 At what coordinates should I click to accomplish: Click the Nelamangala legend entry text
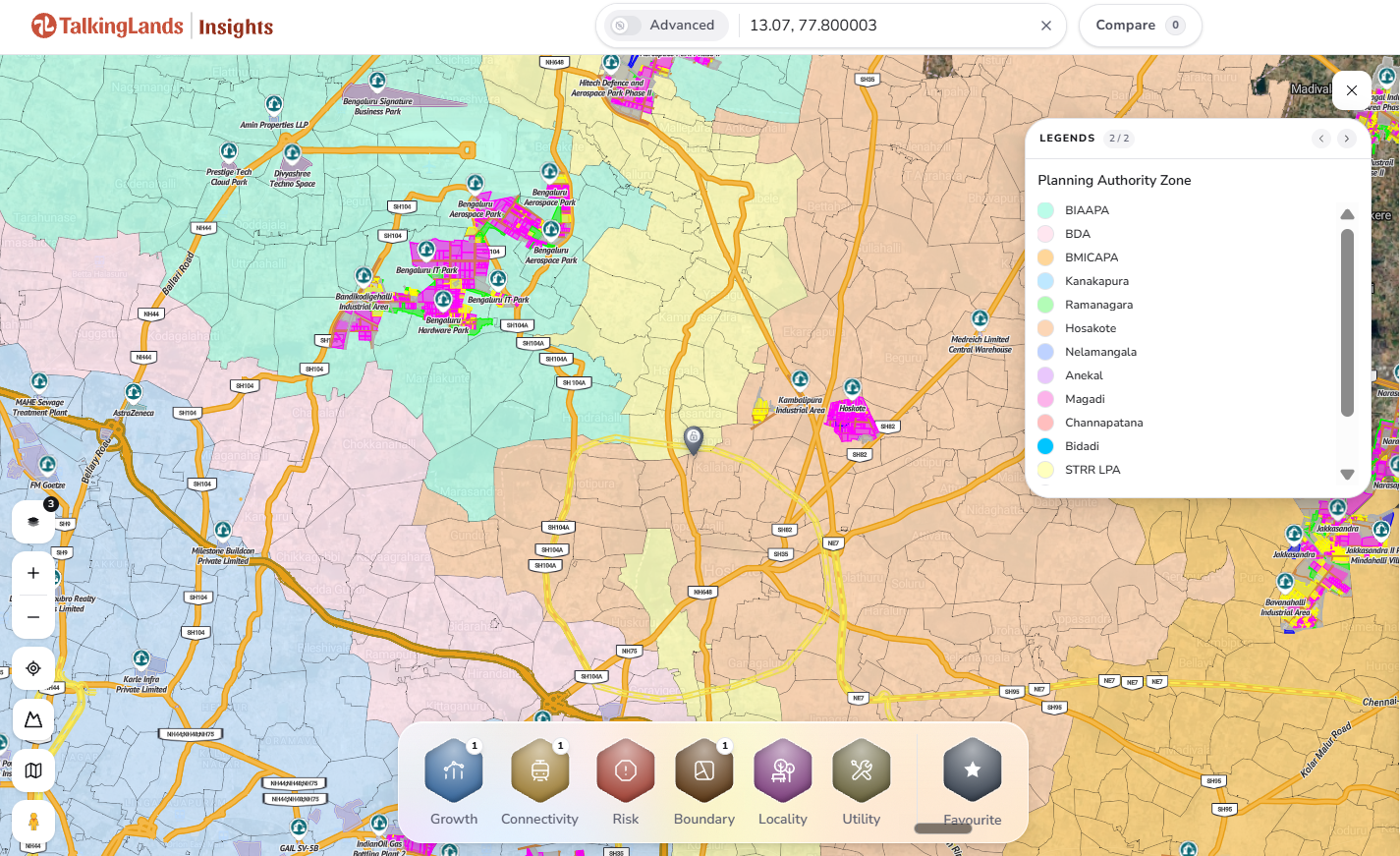tap(1100, 352)
